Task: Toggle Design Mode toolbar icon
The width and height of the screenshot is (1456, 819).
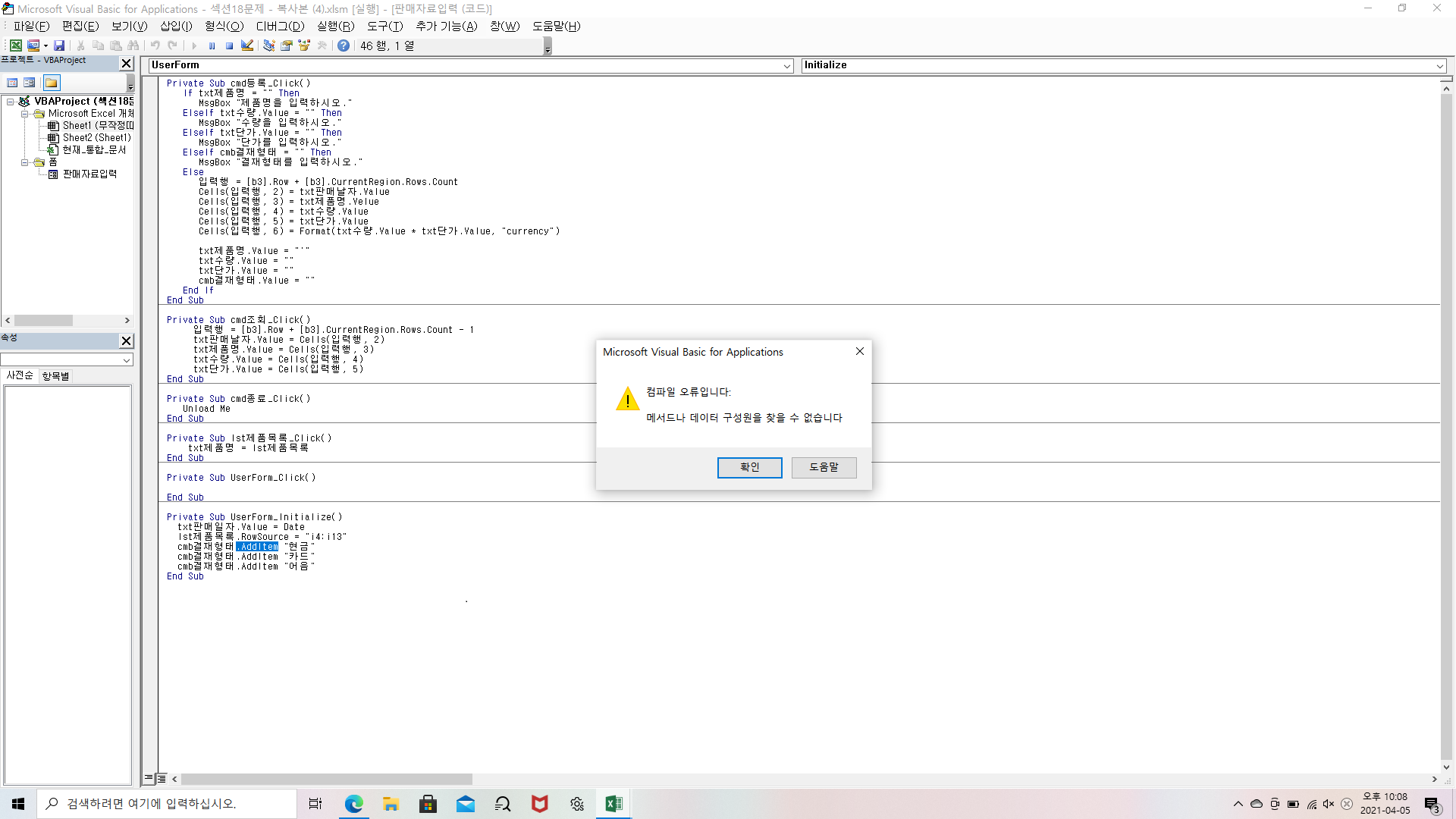Action: click(247, 45)
